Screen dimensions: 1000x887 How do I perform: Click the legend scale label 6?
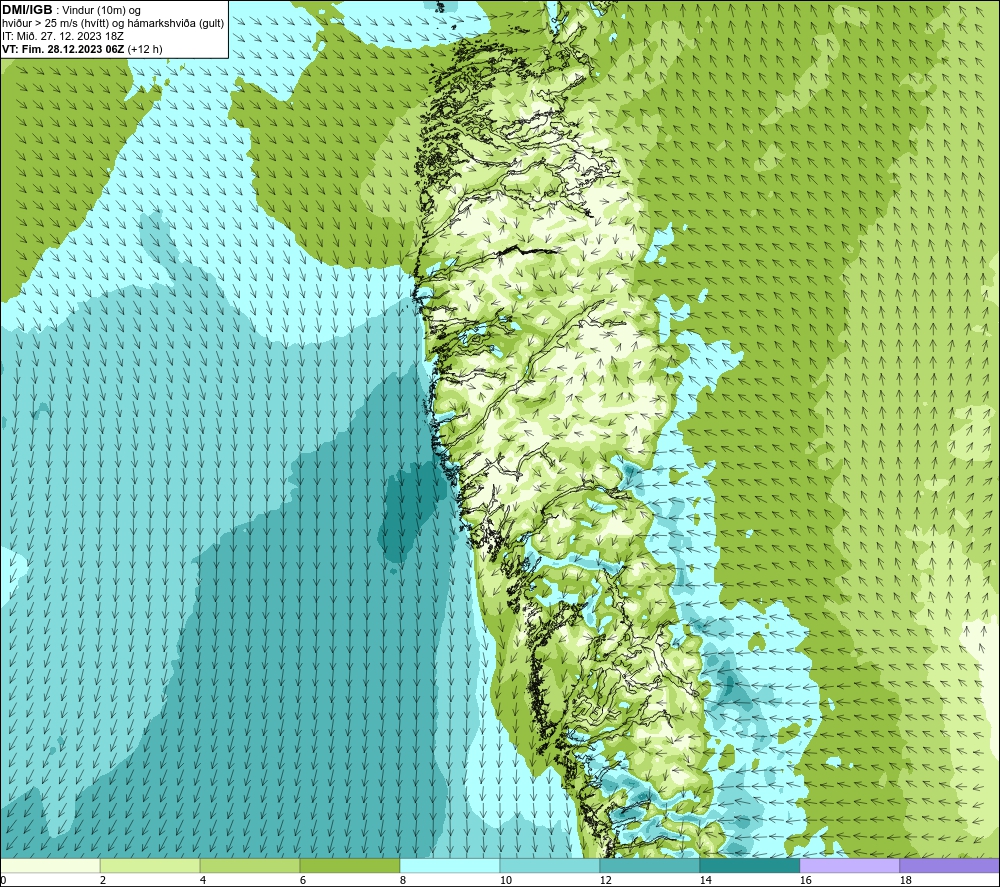[x=303, y=881]
